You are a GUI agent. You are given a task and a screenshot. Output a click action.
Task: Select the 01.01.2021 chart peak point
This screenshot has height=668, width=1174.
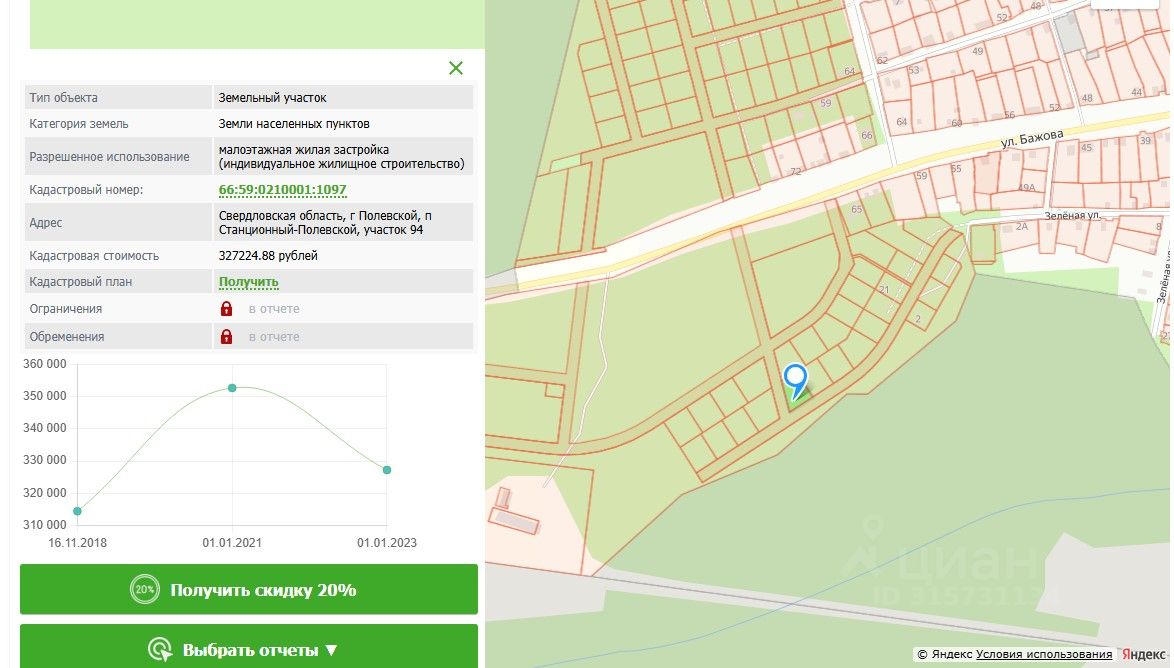tap(232, 388)
